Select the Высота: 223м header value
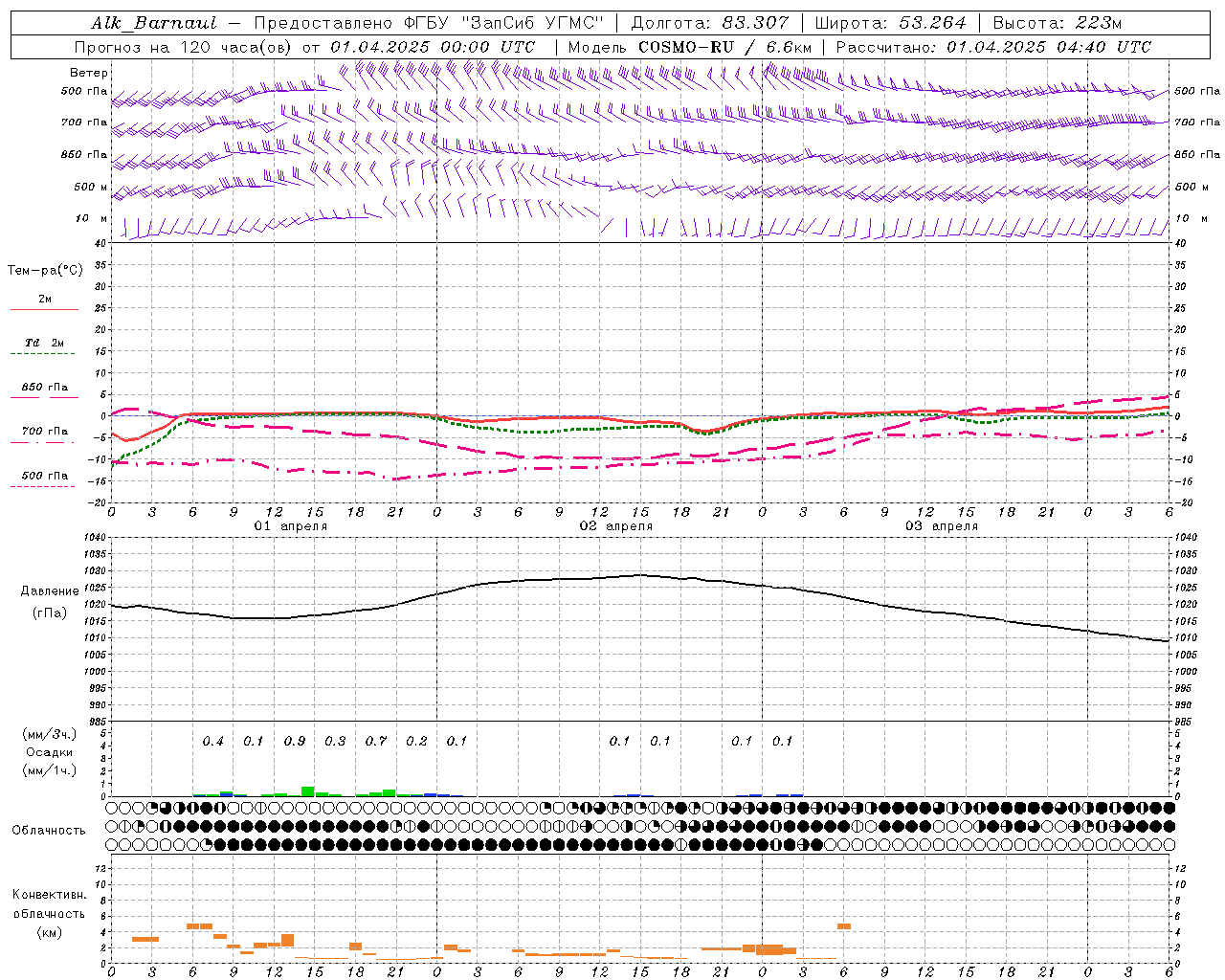 1057,23
